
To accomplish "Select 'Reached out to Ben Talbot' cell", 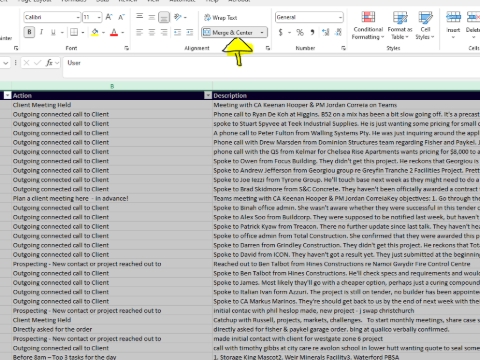I will point(346,264).
